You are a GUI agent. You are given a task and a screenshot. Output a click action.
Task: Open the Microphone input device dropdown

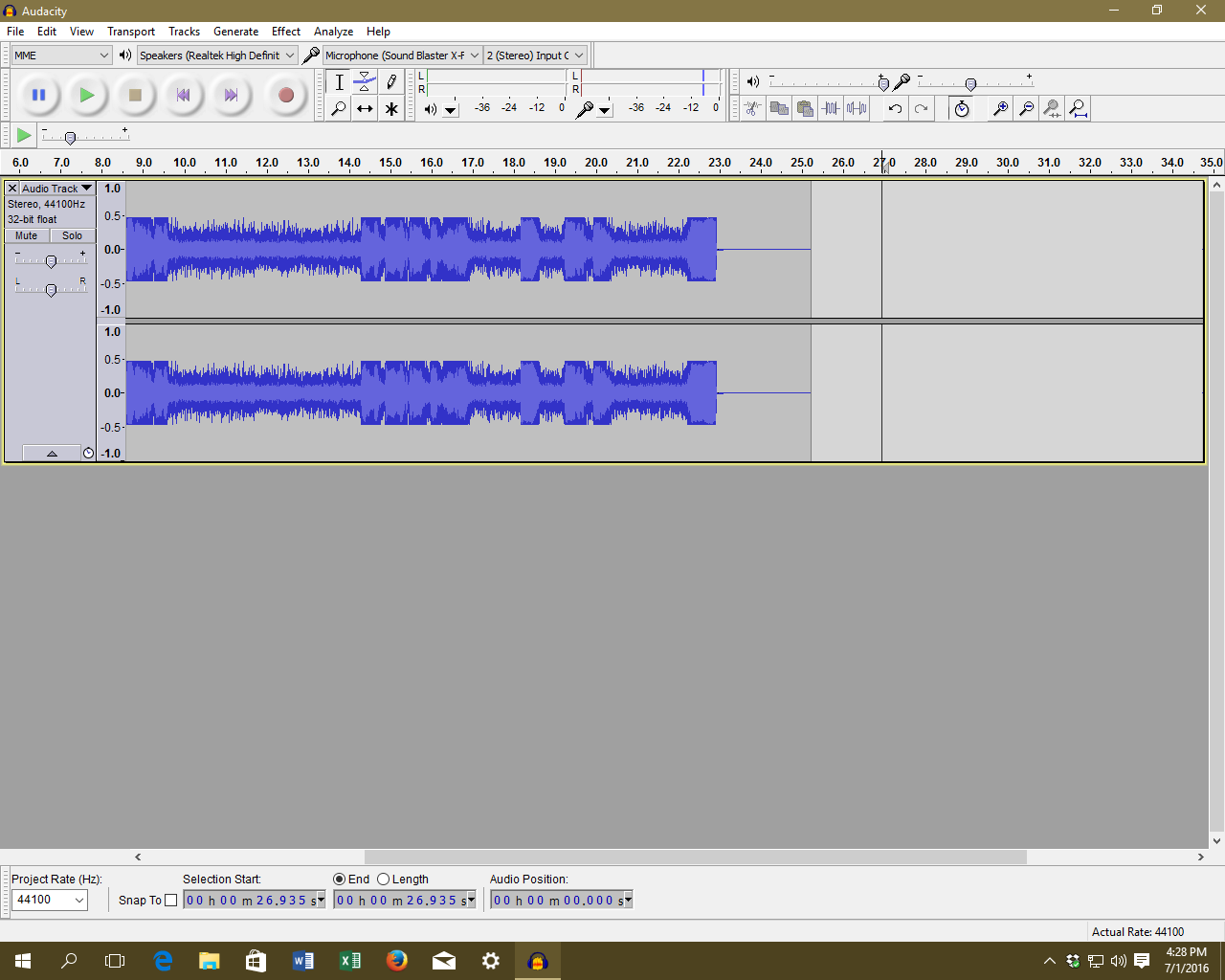(x=402, y=56)
